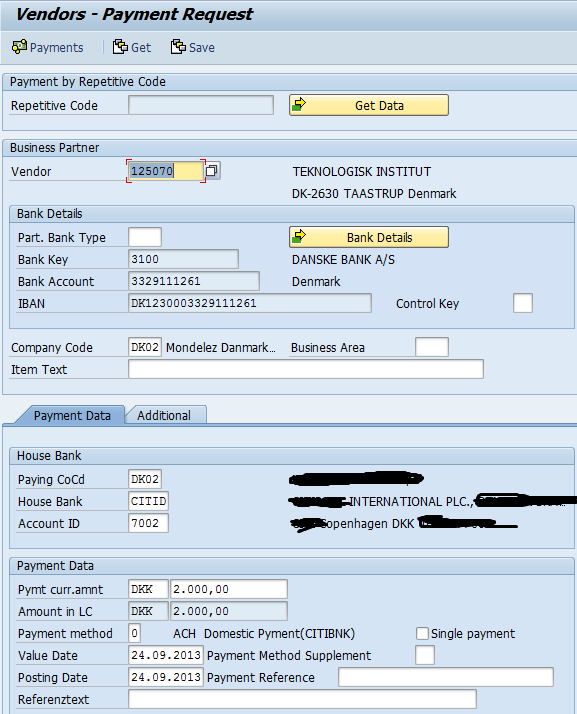This screenshot has width=577, height=714.
Task: Click the Amount in LC currency field
Action: coord(148,611)
